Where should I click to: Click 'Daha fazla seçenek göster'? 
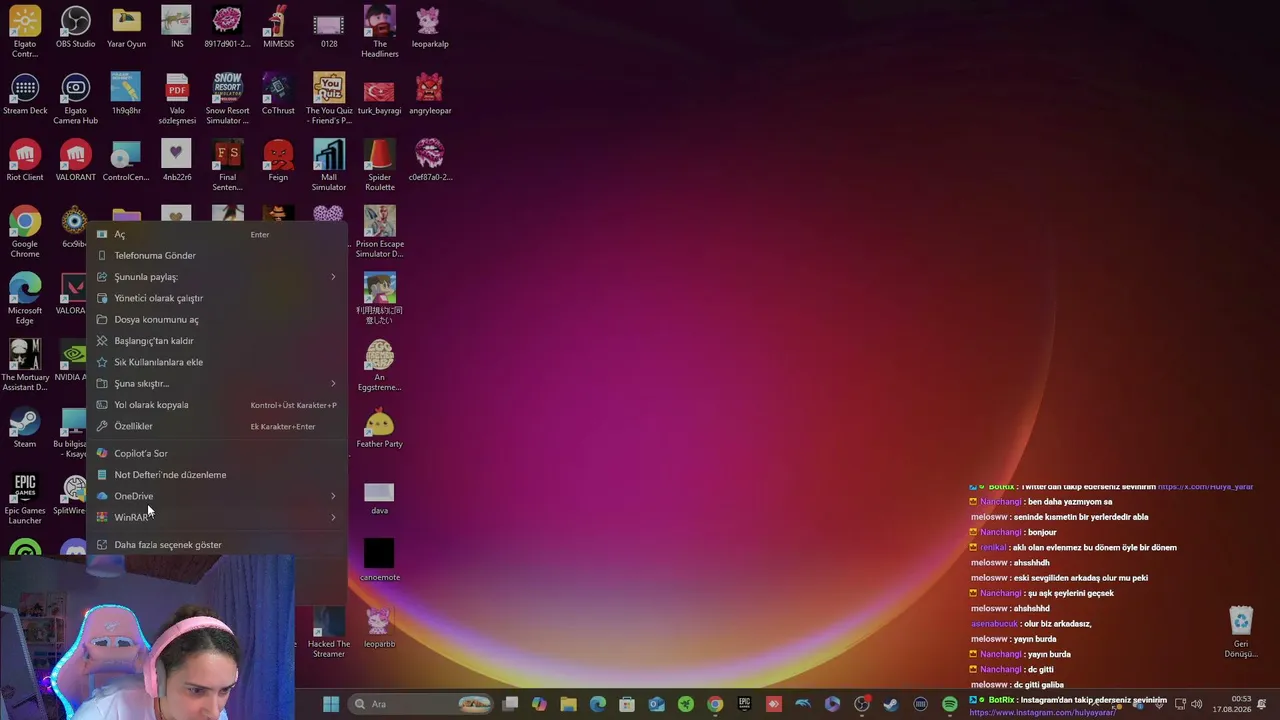[218, 545]
